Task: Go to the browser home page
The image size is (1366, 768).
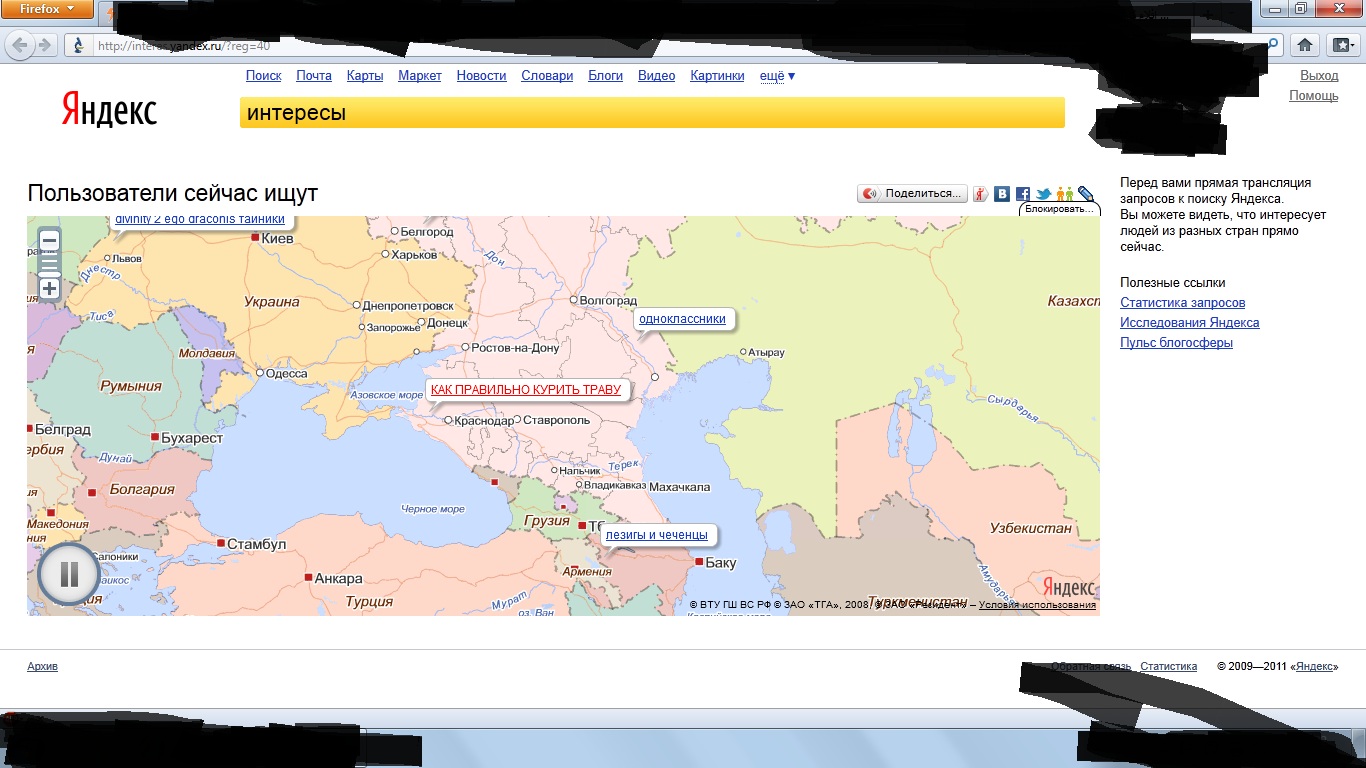Action: point(1304,45)
